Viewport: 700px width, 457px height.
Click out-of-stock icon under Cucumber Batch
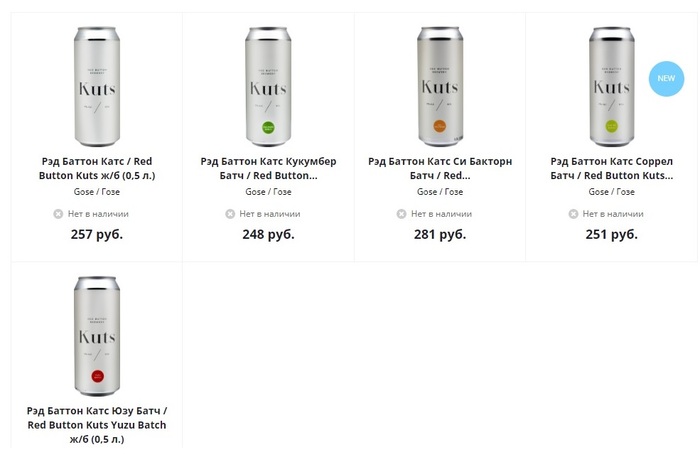tap(230, 214)
